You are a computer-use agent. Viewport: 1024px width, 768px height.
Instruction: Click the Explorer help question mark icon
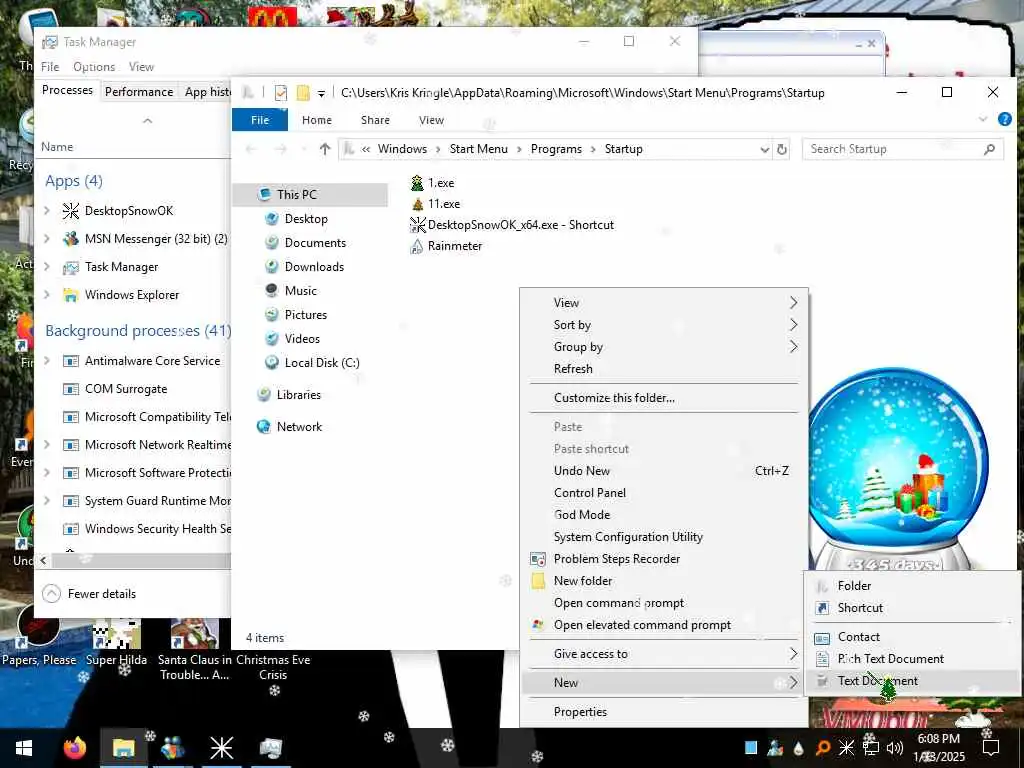click(x=1004, y=120)
